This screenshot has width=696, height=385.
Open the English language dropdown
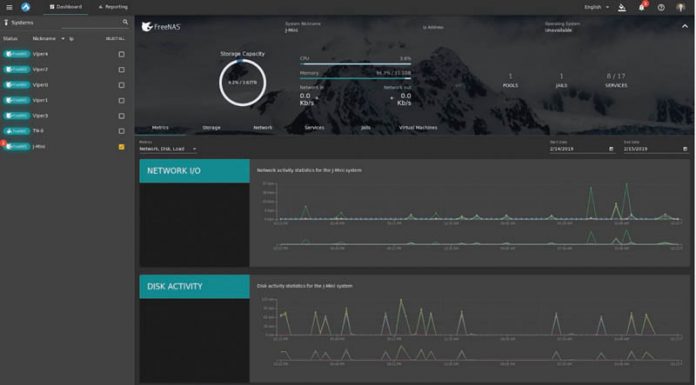(597, 7)
